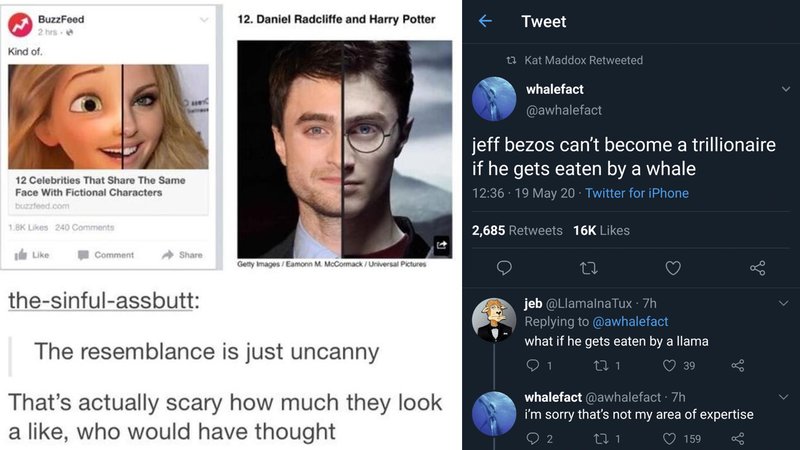
Task: Like the main whalefact tweet
Action: point(673,267)
